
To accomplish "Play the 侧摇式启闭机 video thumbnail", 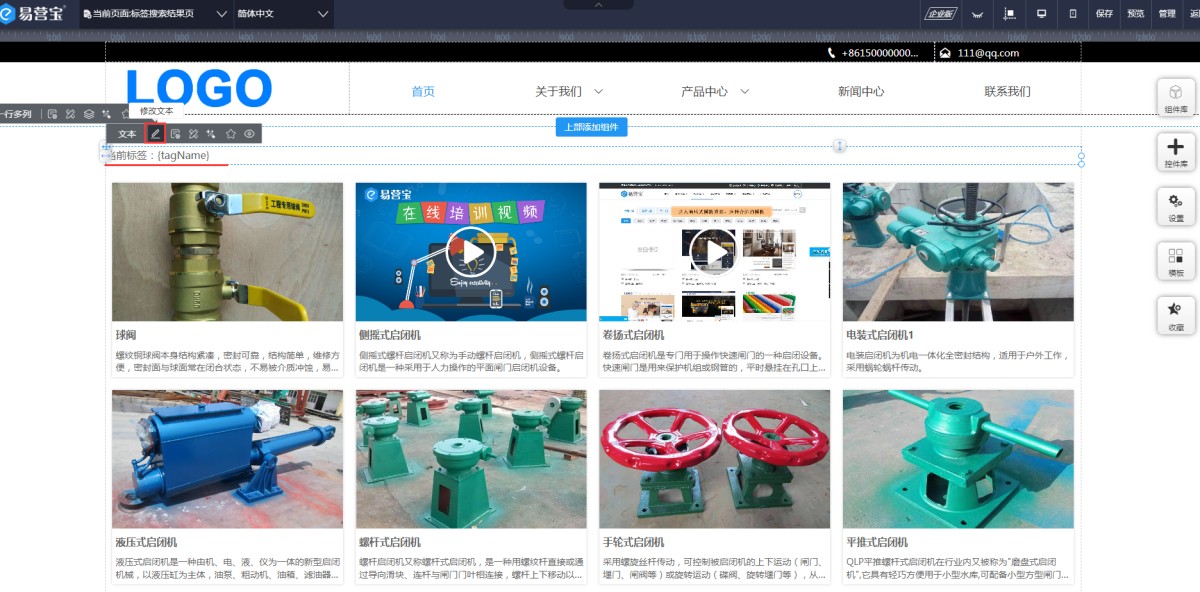I will [x=471, y=252].
